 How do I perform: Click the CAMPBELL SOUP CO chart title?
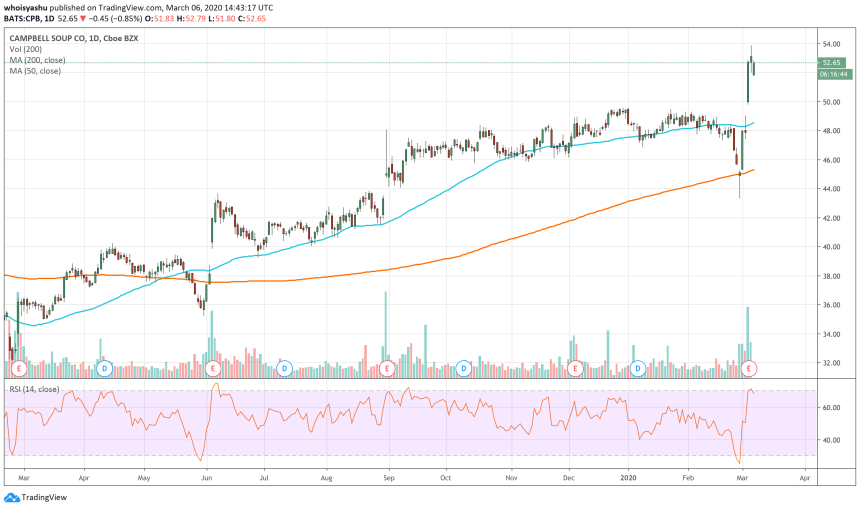pyautogui.click(x=73, y=38)
